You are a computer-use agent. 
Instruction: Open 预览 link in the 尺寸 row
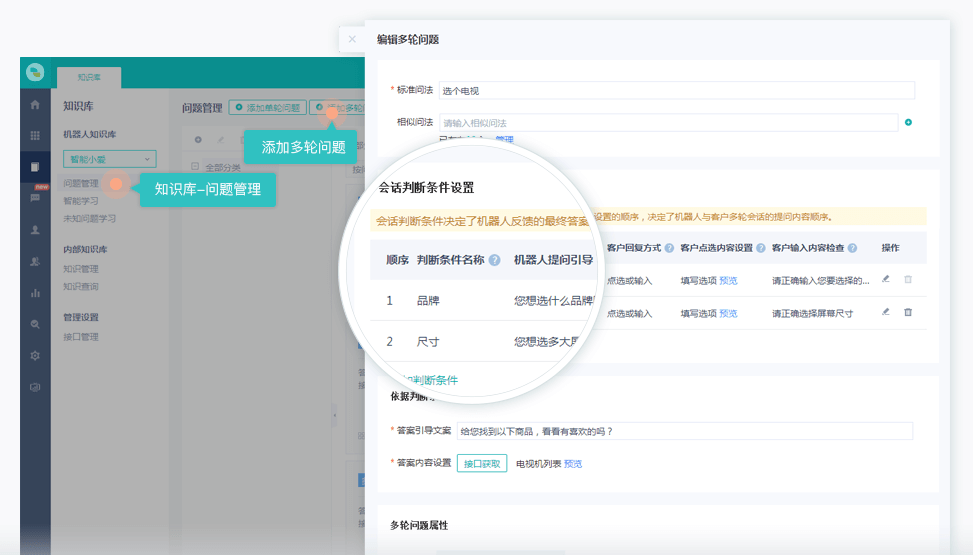coord(729,314)
